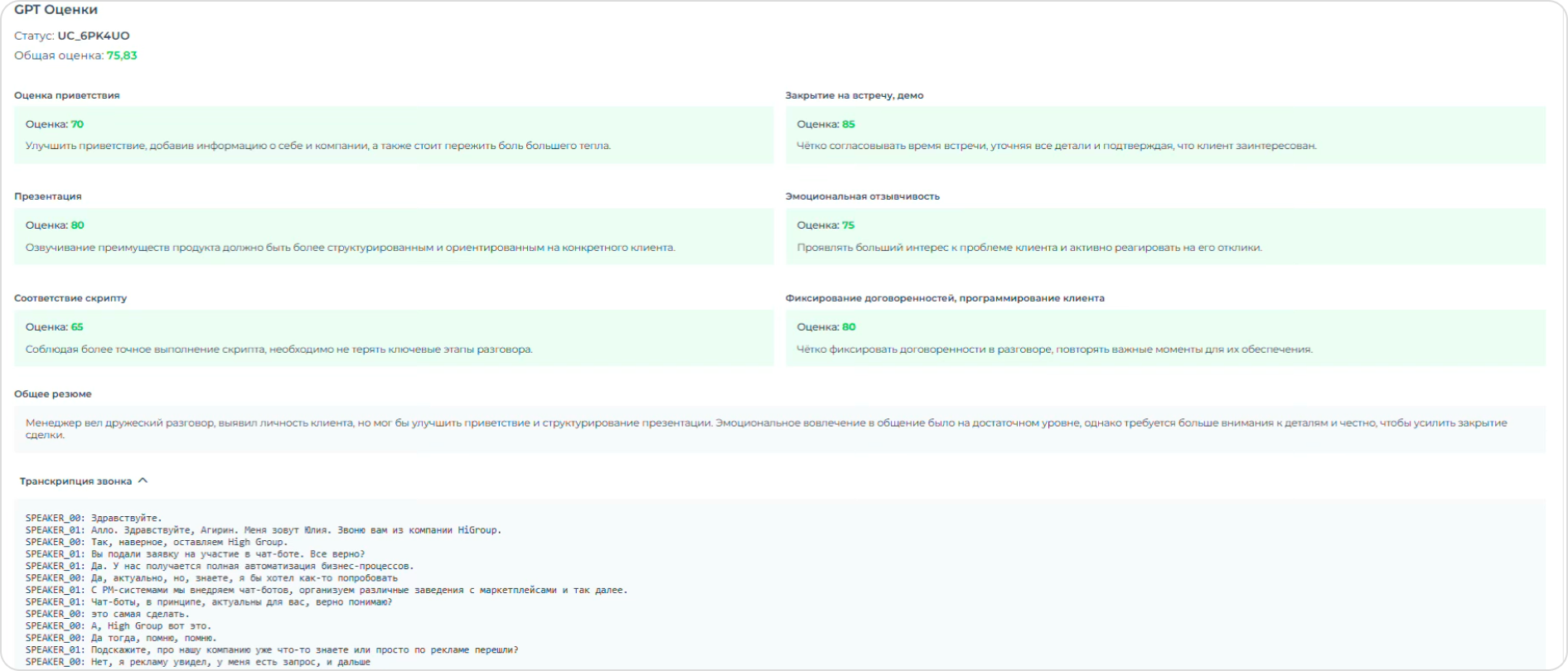Screen dimensions: 1568x671
Task: Click the Общее резюме heading
Action: click(53, 394)
